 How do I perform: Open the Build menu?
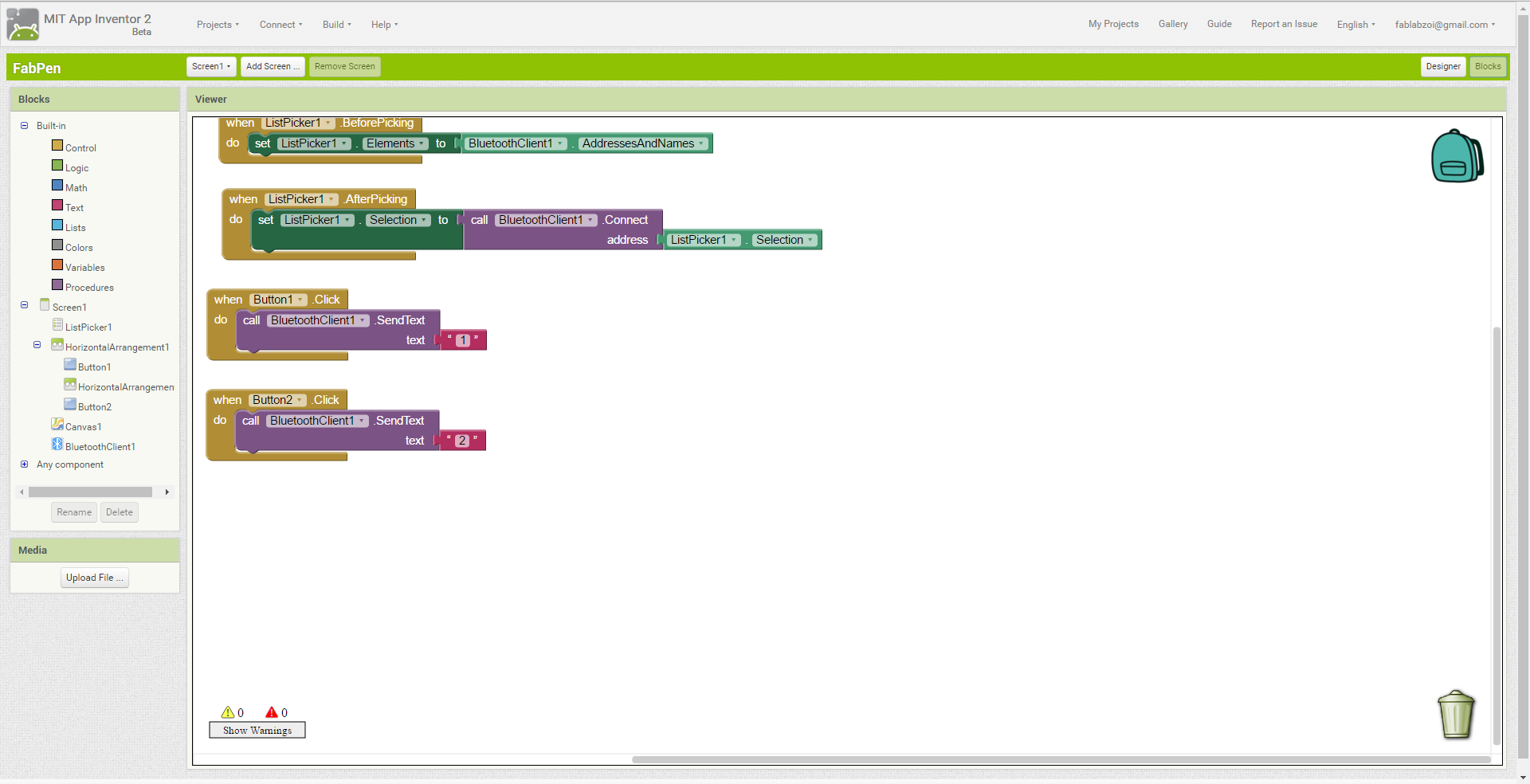click(336, 25)
